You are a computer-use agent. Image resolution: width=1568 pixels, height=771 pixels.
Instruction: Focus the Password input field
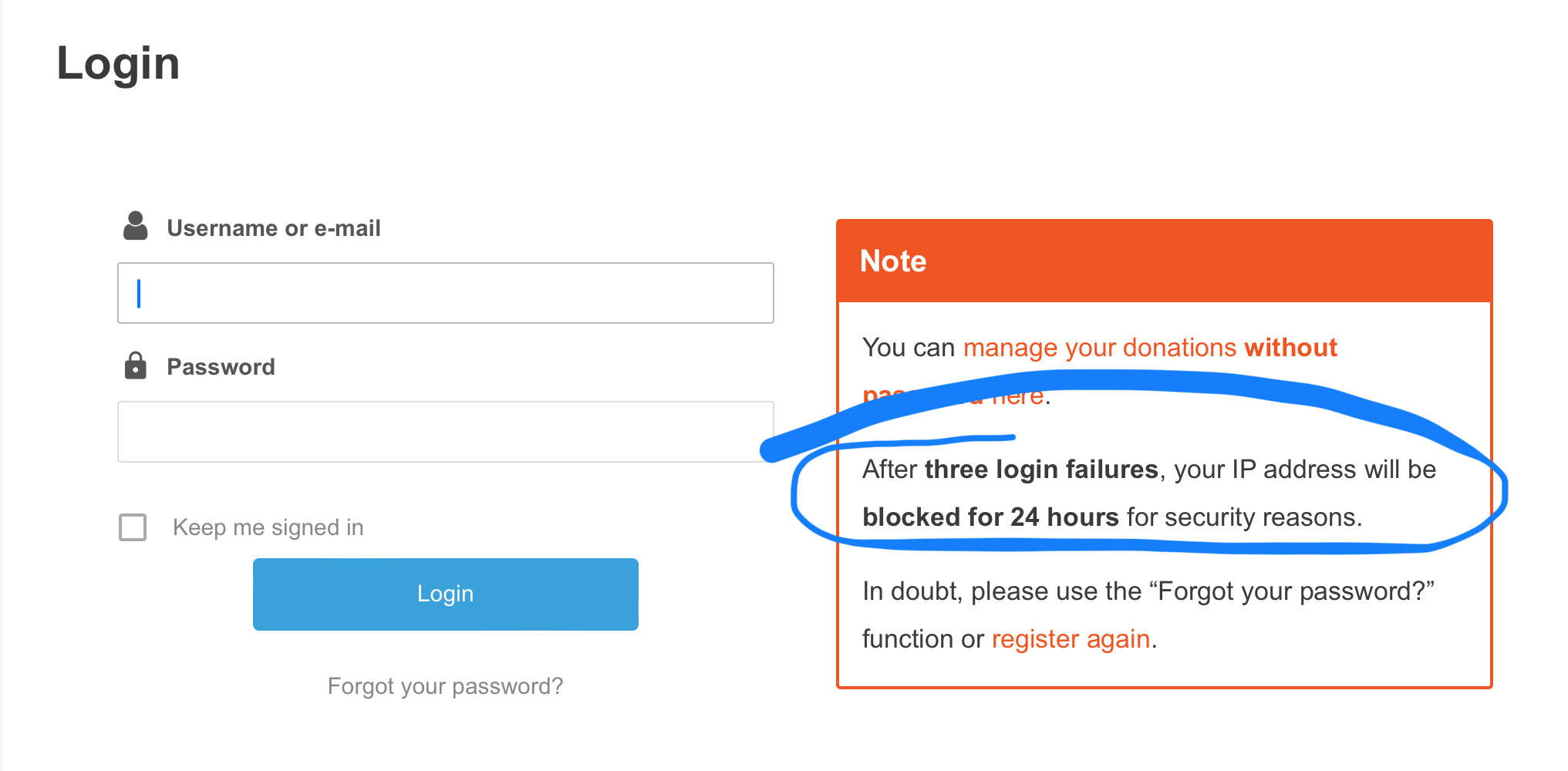[x=446, y=432]
